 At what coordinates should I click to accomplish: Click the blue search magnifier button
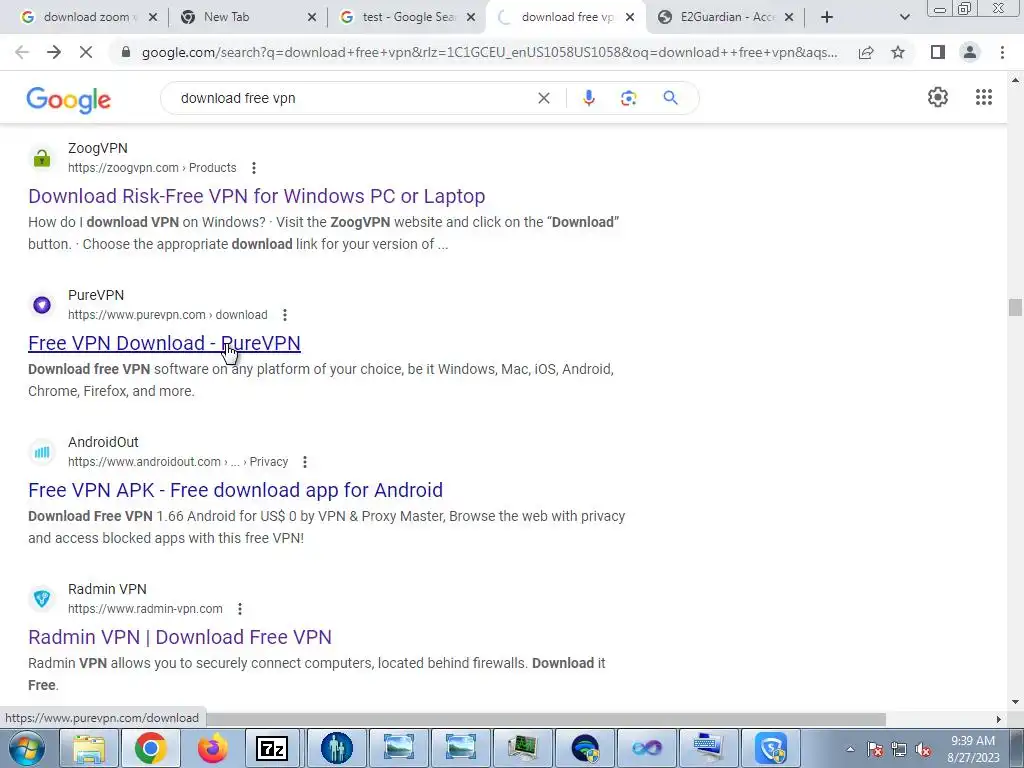tap(670, 98)
